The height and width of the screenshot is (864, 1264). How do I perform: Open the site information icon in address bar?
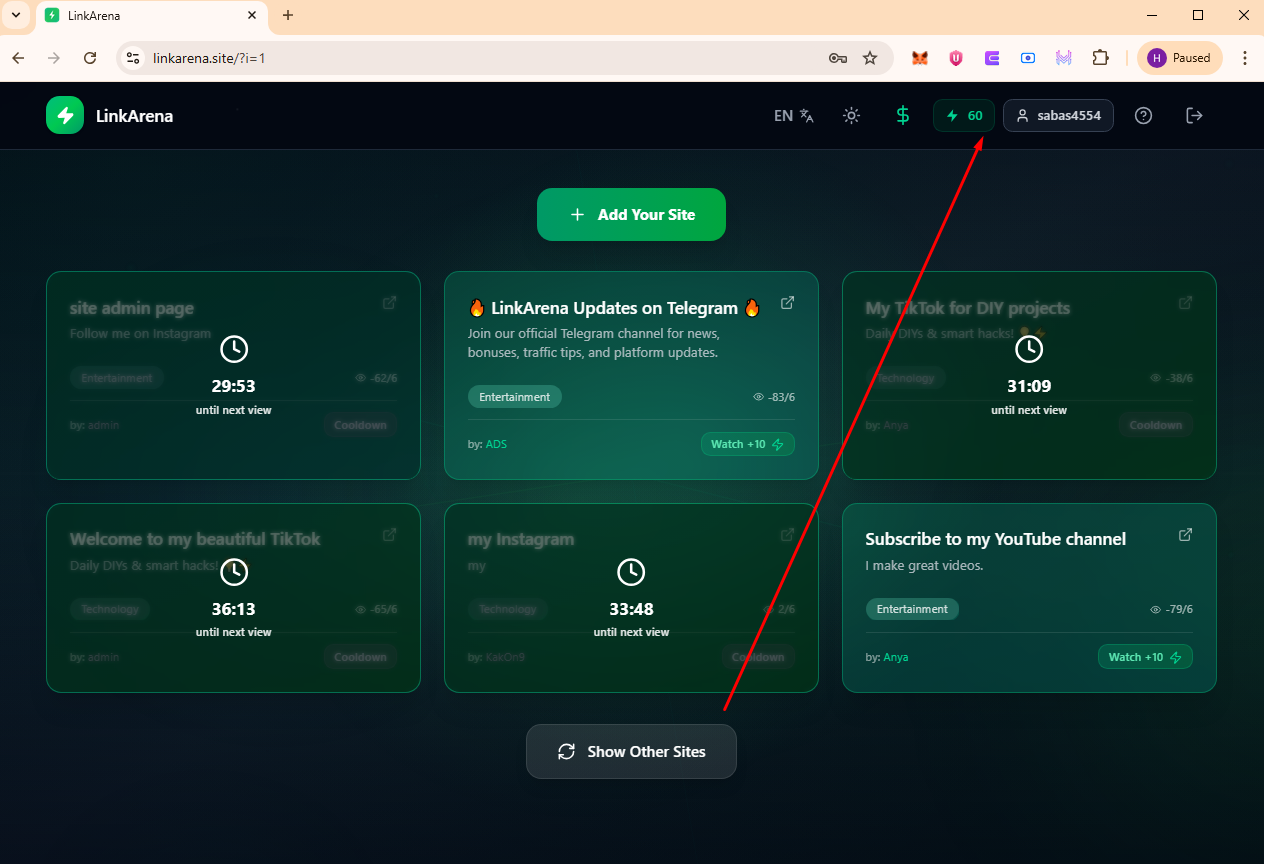coord(133,58)
